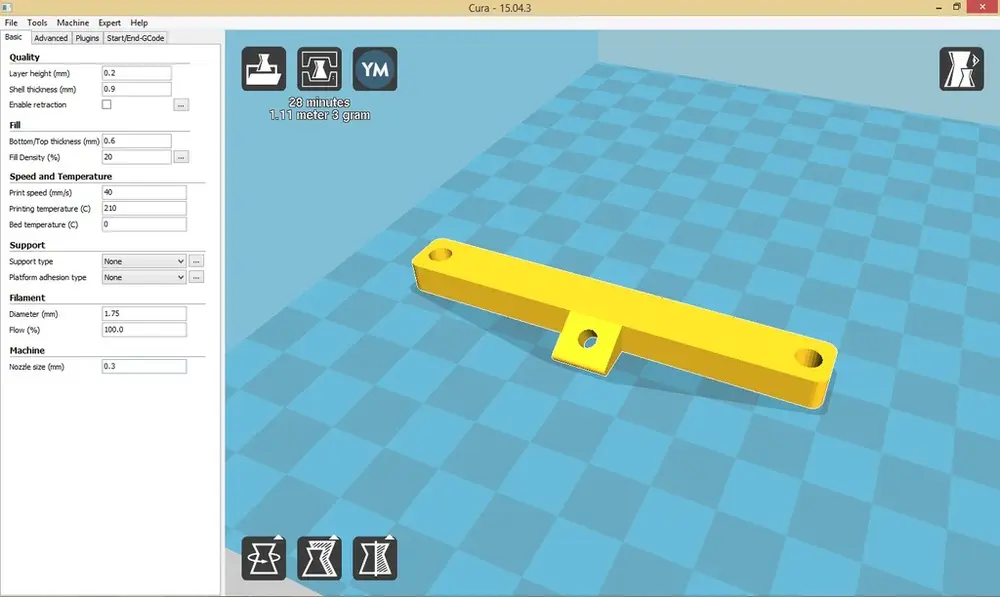Select the Rotate tool icon
The height and width of the screenshot is (597, 1000).
point(263,558)
